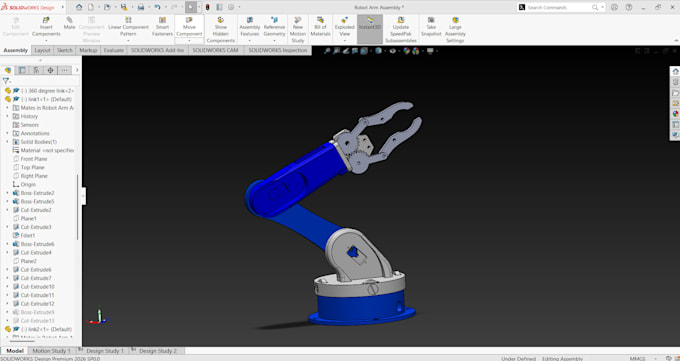Screen dimensions: 680x361
Task: Expand Insert Components dropdown arrow
Action: (x=46, y=41)
